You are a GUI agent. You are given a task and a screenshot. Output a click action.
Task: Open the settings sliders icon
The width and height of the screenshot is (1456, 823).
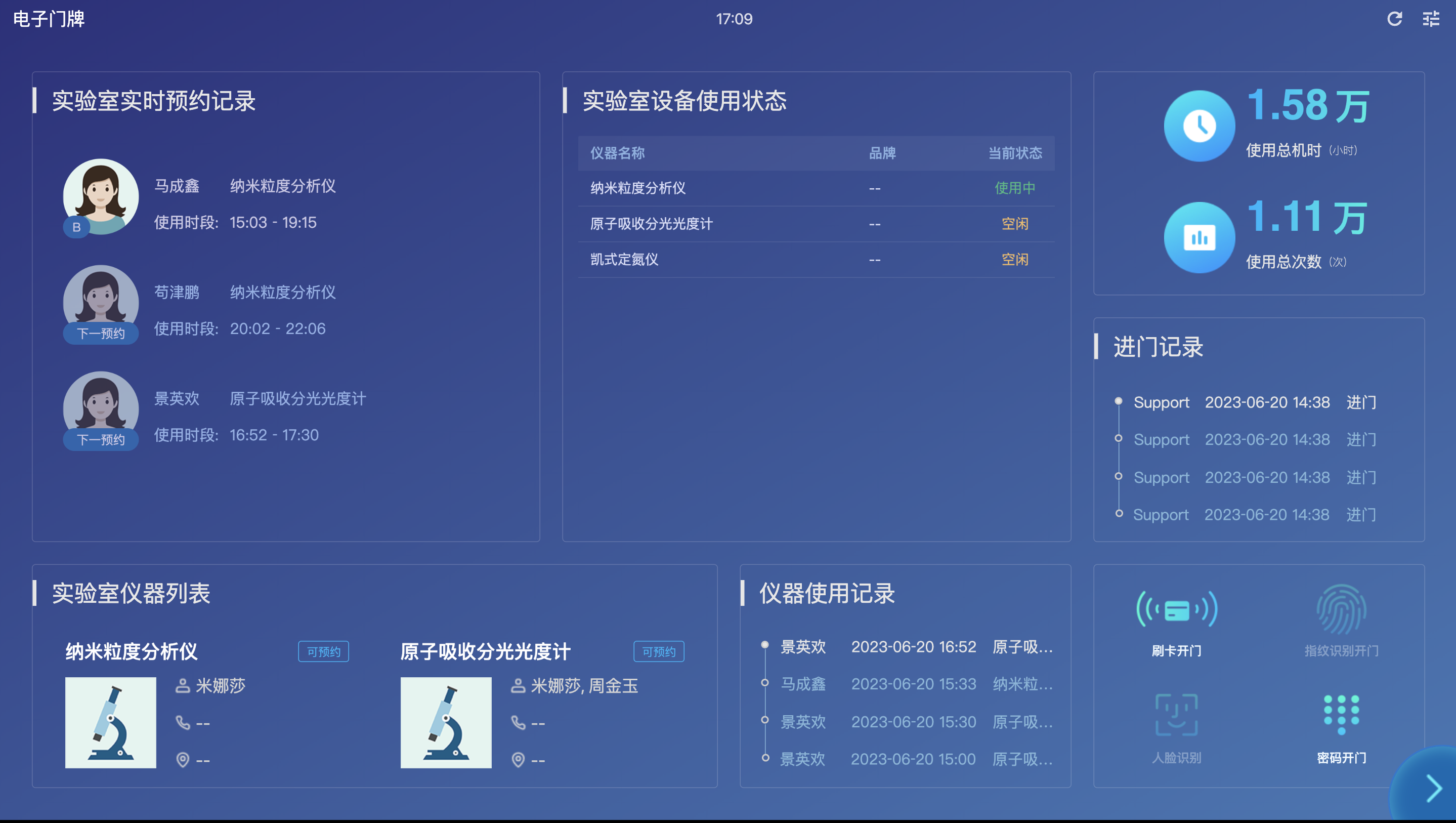click(1431, 19)
